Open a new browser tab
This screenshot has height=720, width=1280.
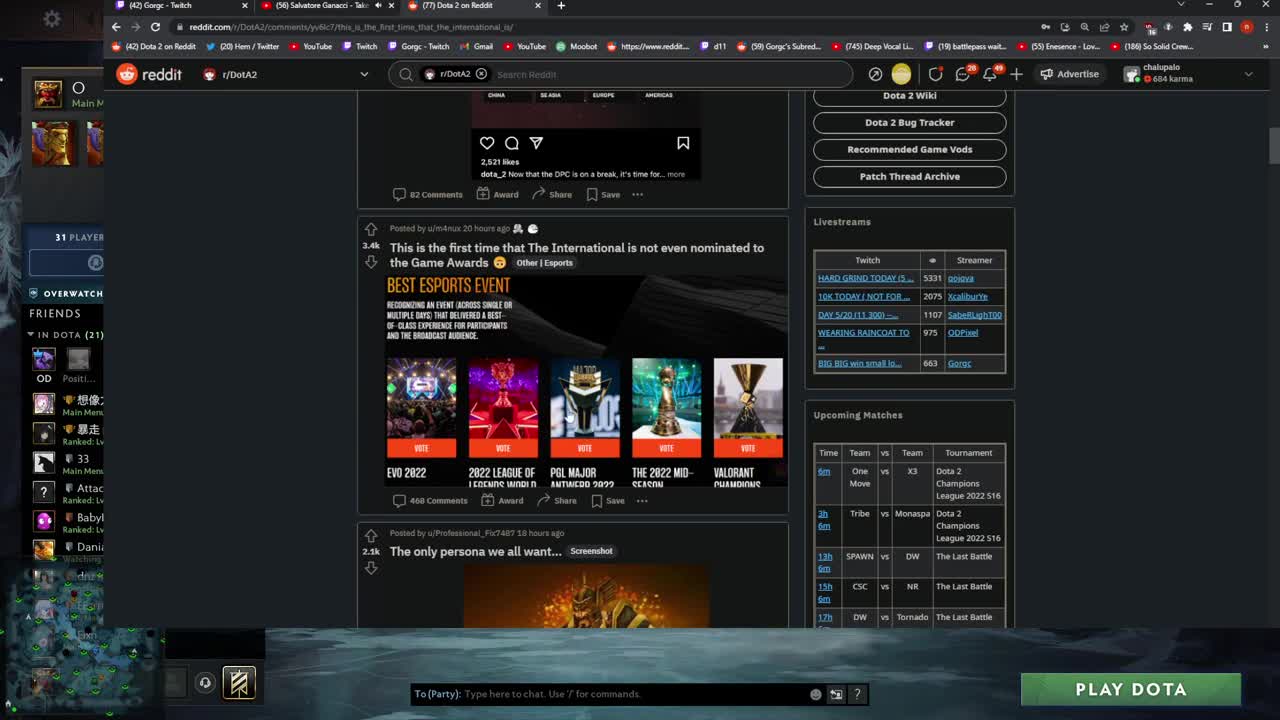pyautogui.click(x=561, y=6)
